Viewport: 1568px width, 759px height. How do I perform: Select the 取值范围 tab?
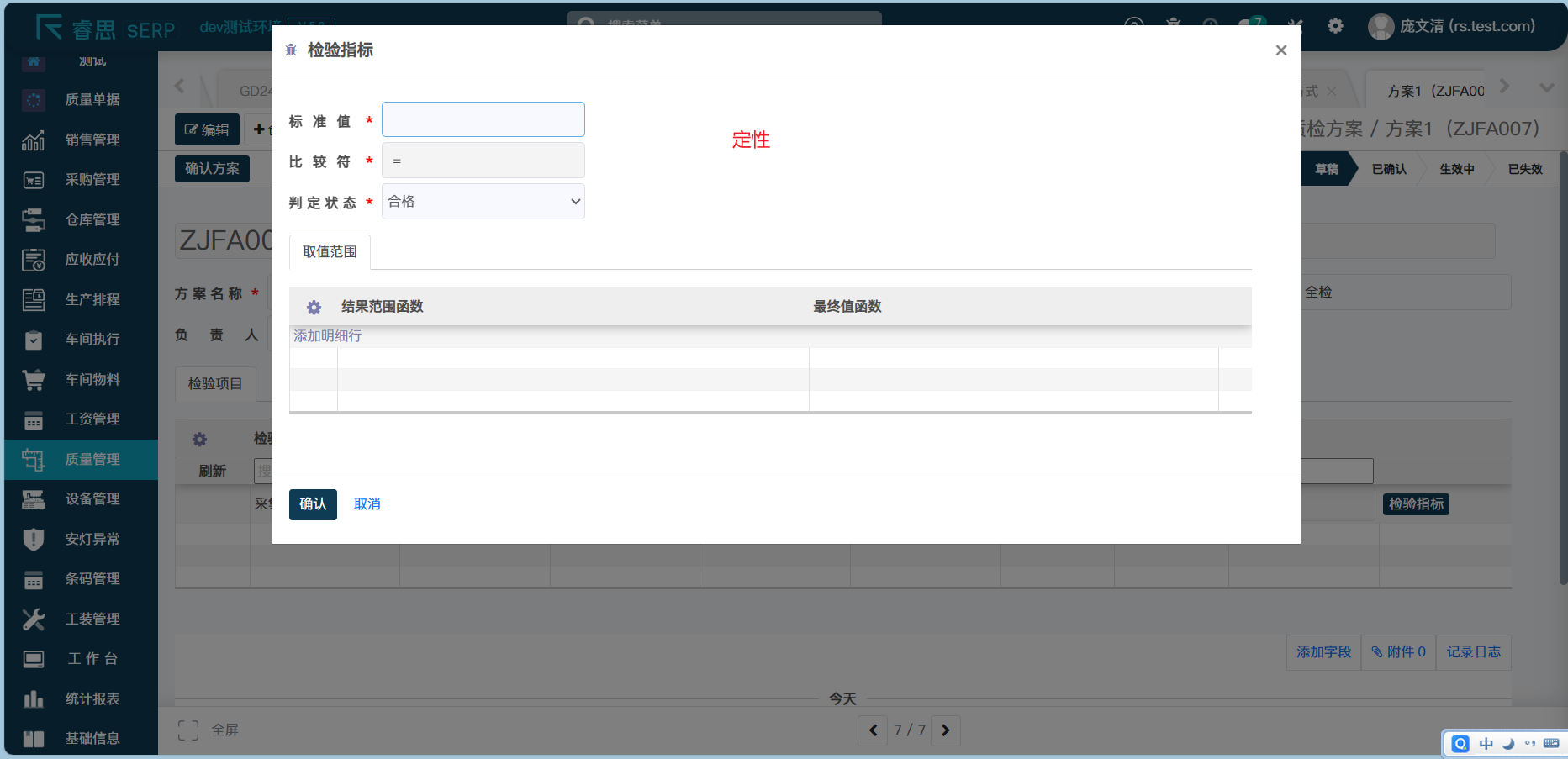click(330, 252)
